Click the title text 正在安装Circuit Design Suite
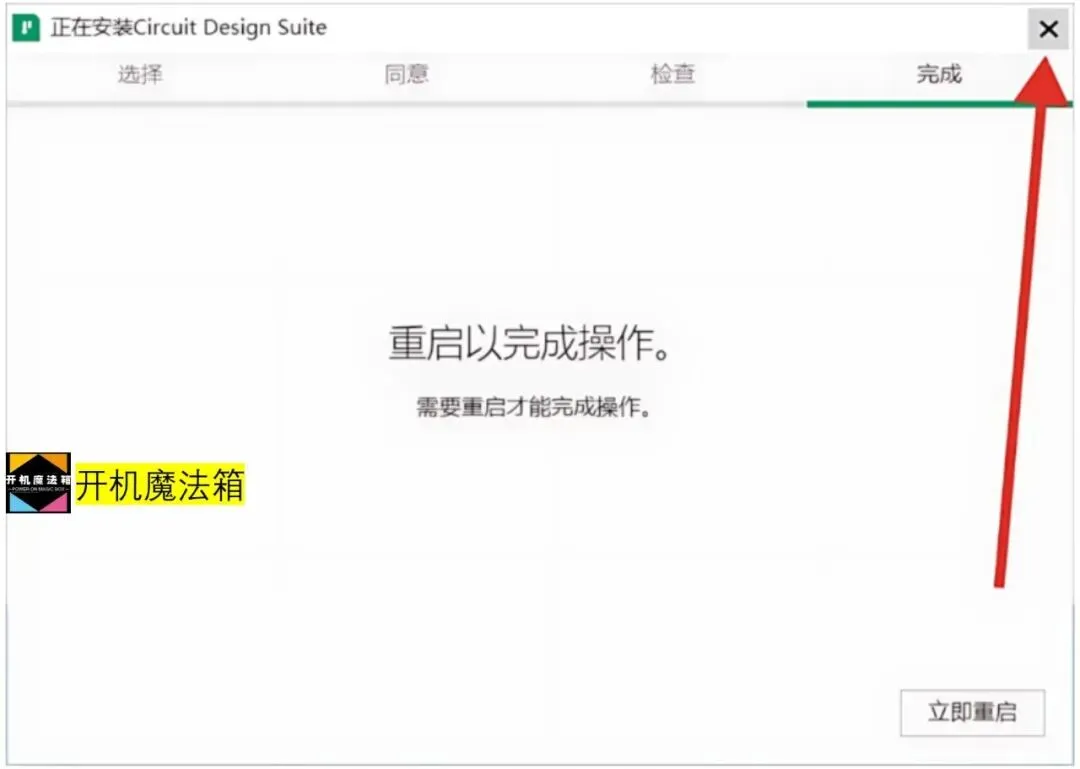 [189, 28]
